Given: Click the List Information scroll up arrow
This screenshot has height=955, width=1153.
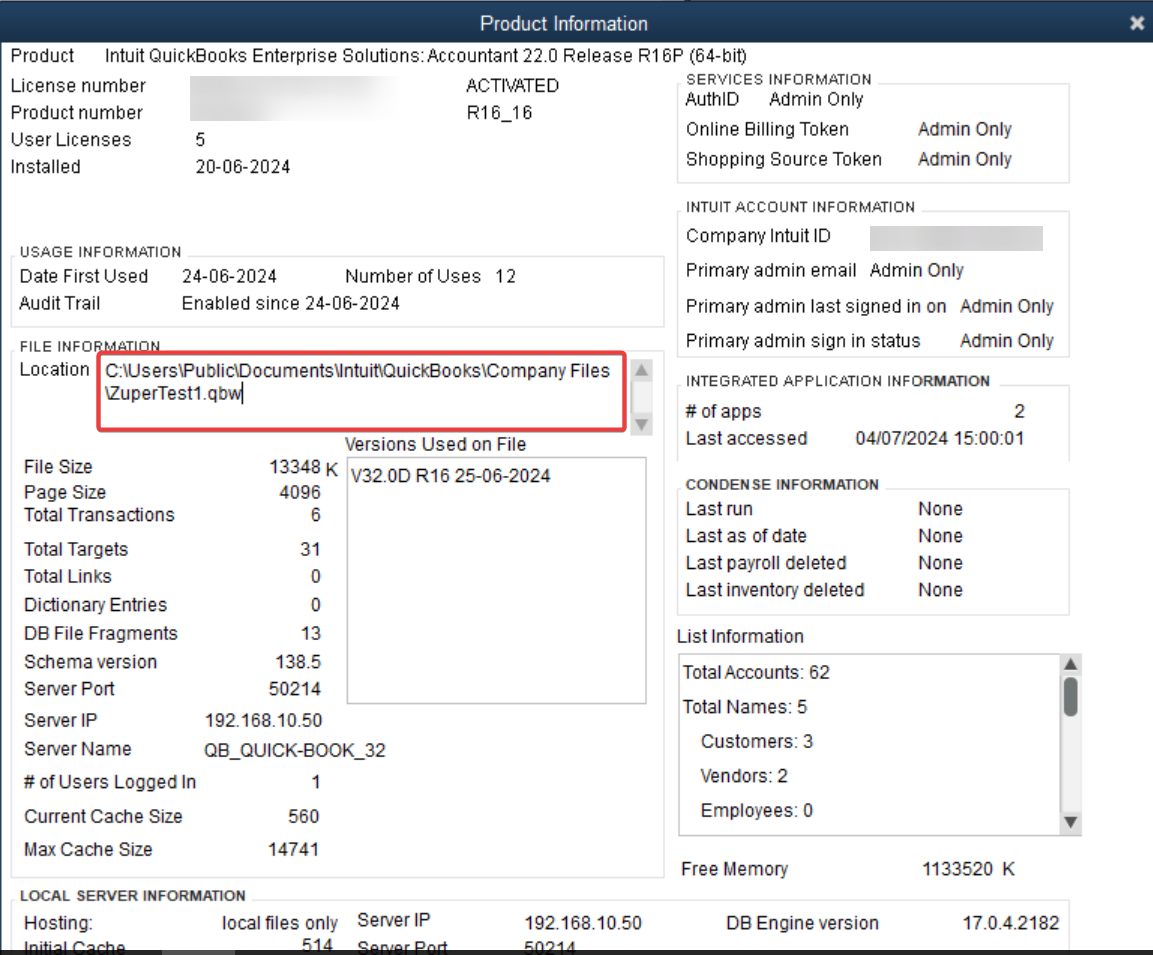Looking at the screenshot, I should click(x=1071, y=665).
